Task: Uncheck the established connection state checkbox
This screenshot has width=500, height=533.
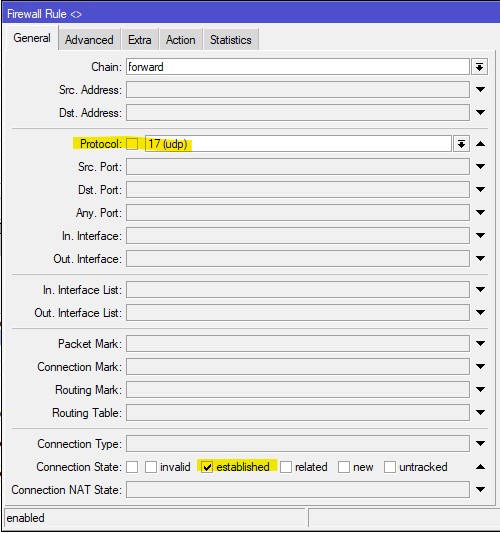Action: tap(207, 467)
